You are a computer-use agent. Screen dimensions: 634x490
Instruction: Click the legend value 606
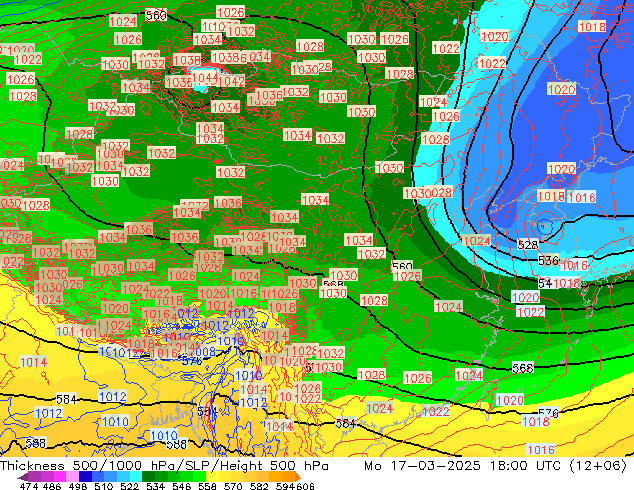click(305, 486)
